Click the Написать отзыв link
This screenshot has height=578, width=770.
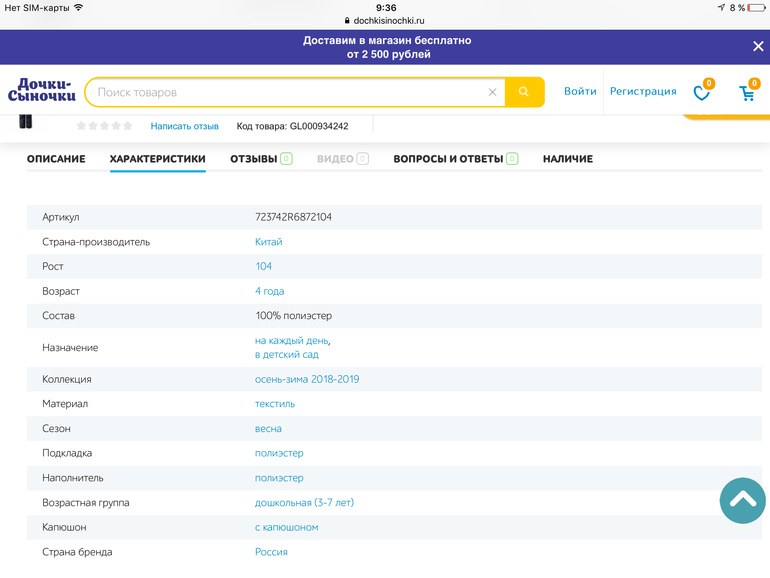pos(185,126)
